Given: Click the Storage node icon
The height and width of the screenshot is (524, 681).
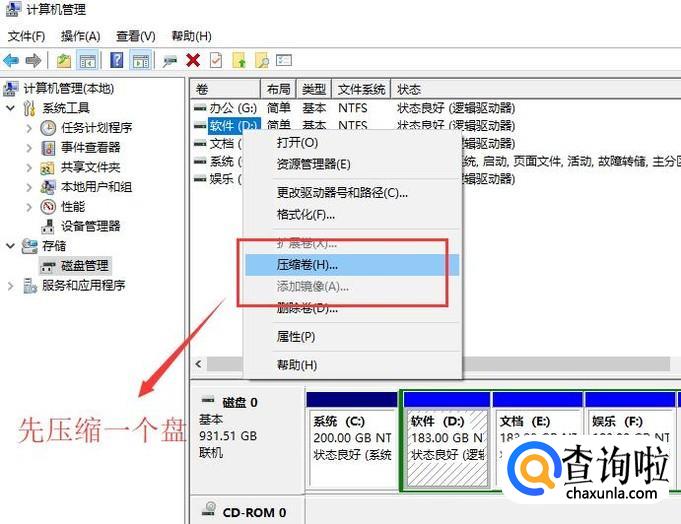Looking at the screenshot, I should tap(30, 246).
